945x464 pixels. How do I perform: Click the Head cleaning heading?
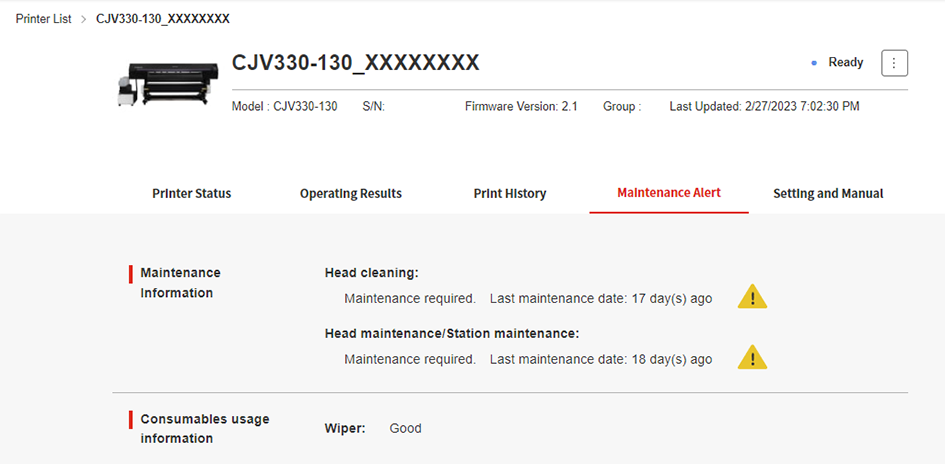(x=371, y=272)
